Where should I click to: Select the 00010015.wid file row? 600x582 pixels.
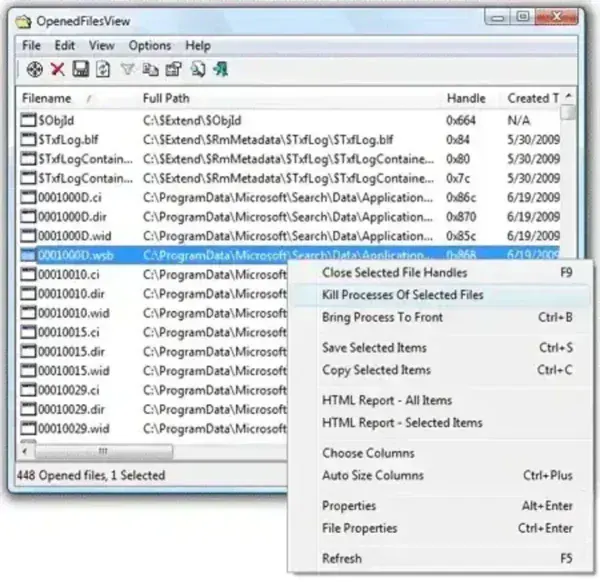pos(153,370)
